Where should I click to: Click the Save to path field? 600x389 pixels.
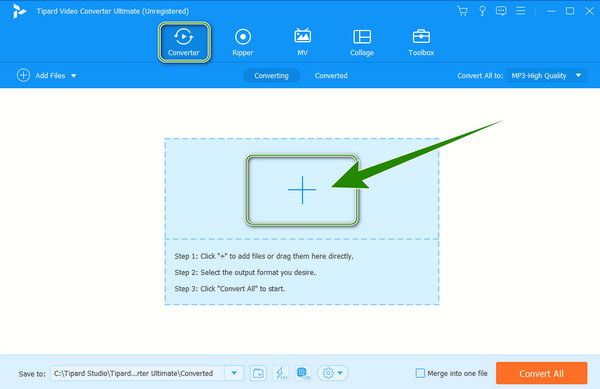coord(137,373)
